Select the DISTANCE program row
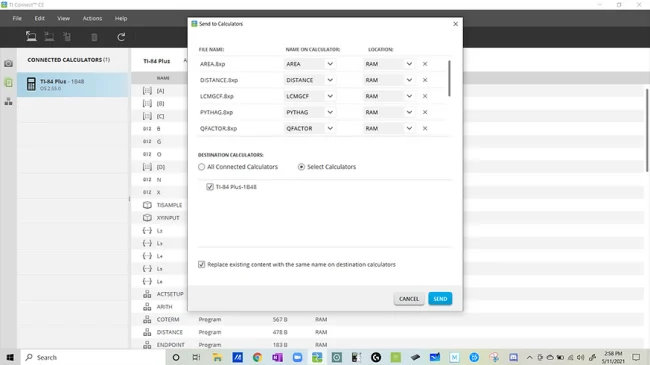 388,332
